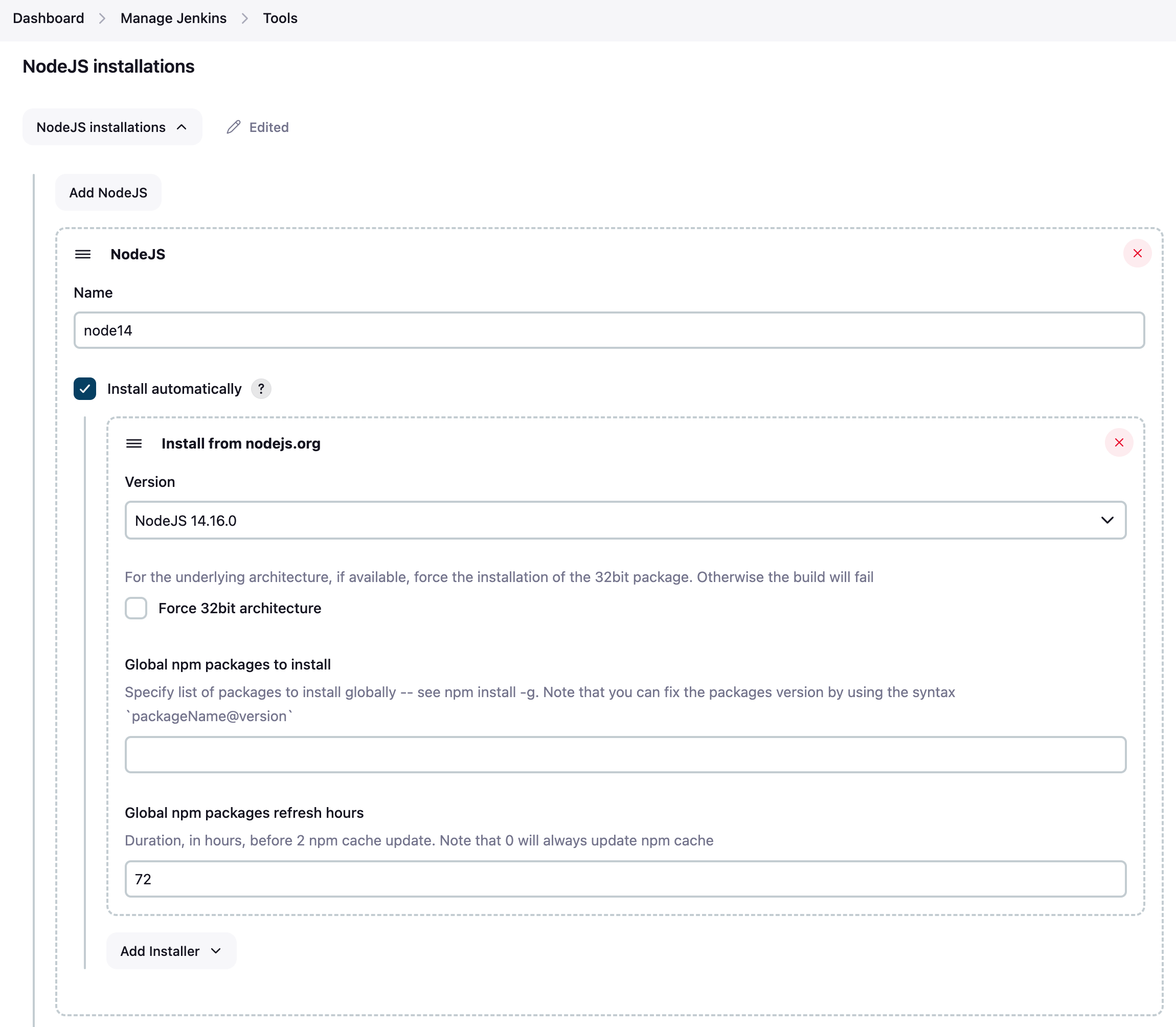Screen dimensions: 1176x1027
Task: Click the refresh hours field showing 72
Action: click(x=624, y=879)
